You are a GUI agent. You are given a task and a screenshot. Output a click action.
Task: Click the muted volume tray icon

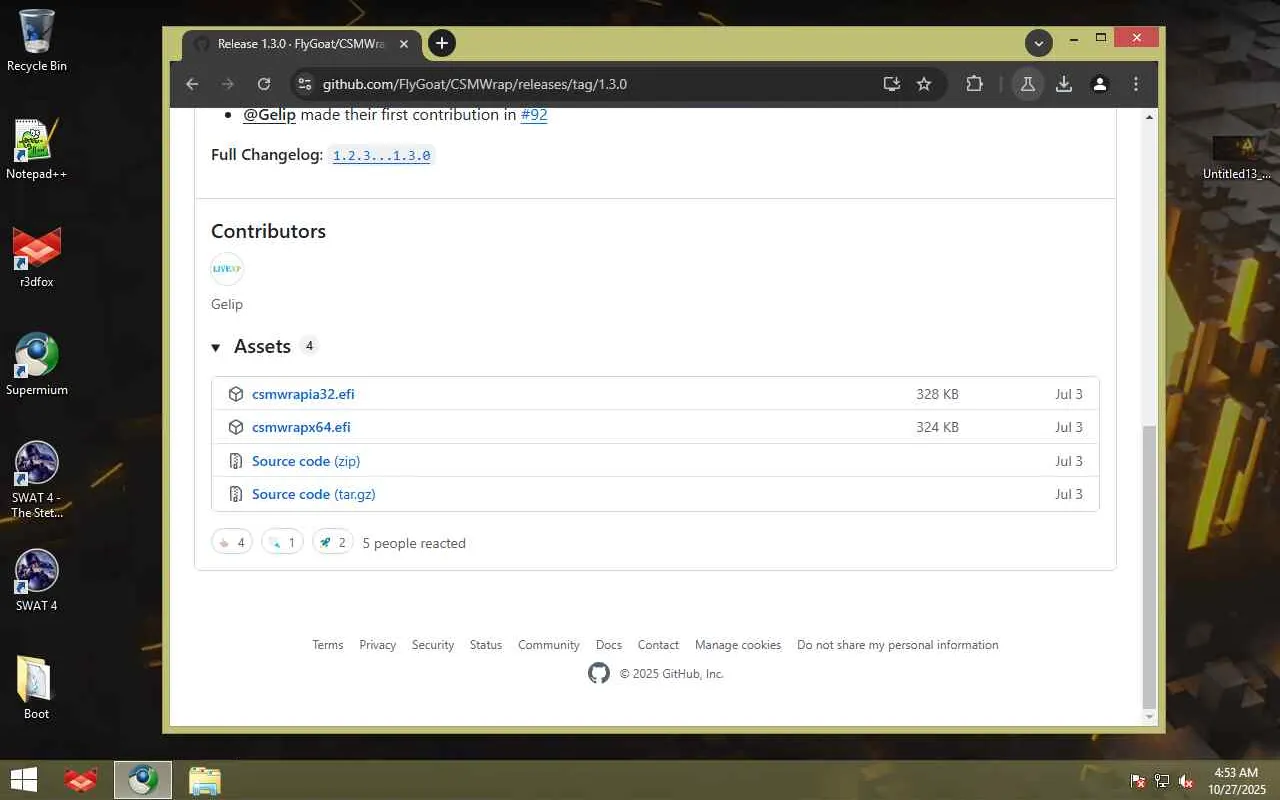[x=1186, y=781]
